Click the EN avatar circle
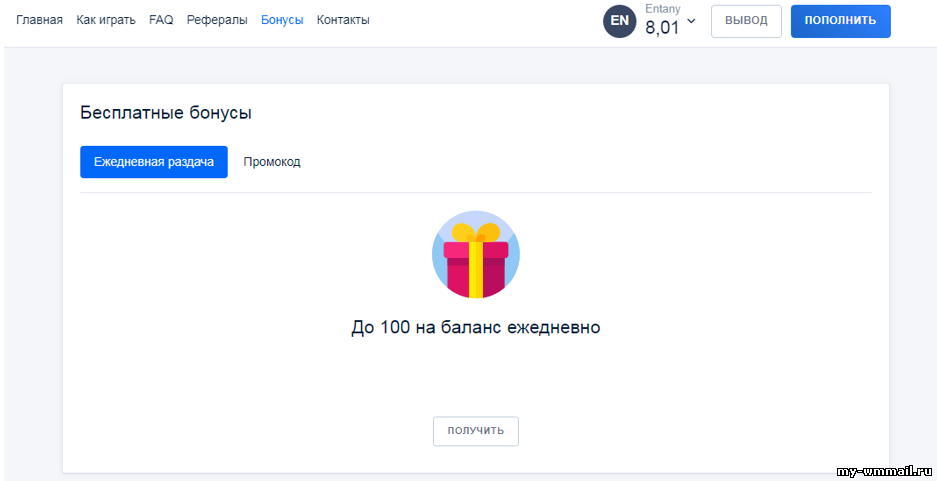Viewport: 937px width, 481px height. pyautogui.click(x=620, y=21)
